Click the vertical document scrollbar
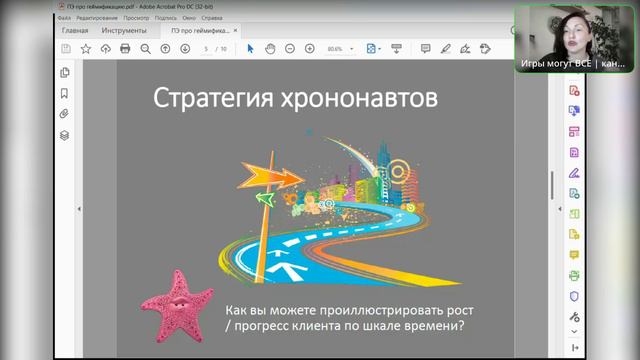This screenshot has width=640, height=360. 552,185
